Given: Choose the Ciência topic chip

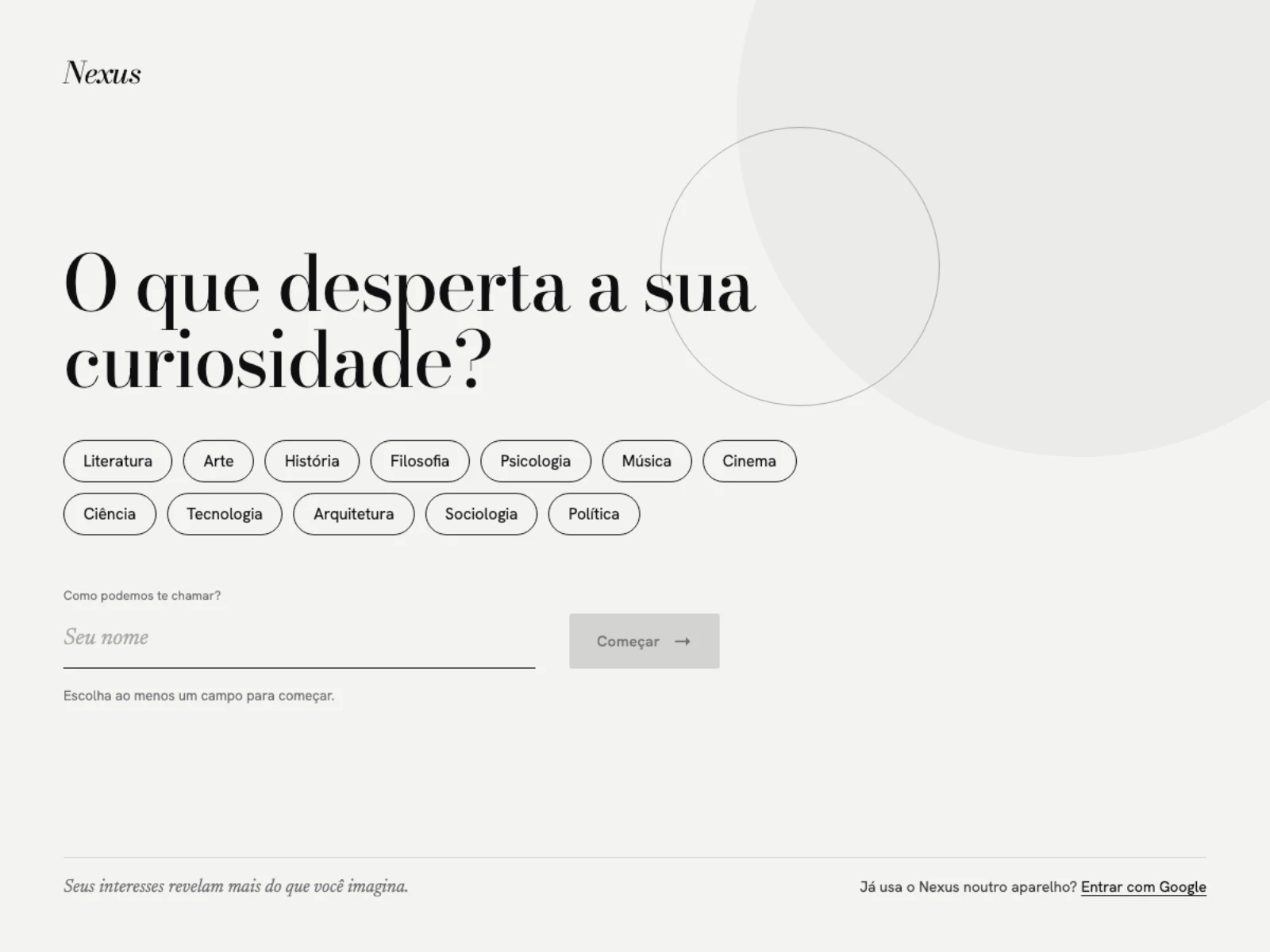Looking at the screenshot, I should click(110, 514).
